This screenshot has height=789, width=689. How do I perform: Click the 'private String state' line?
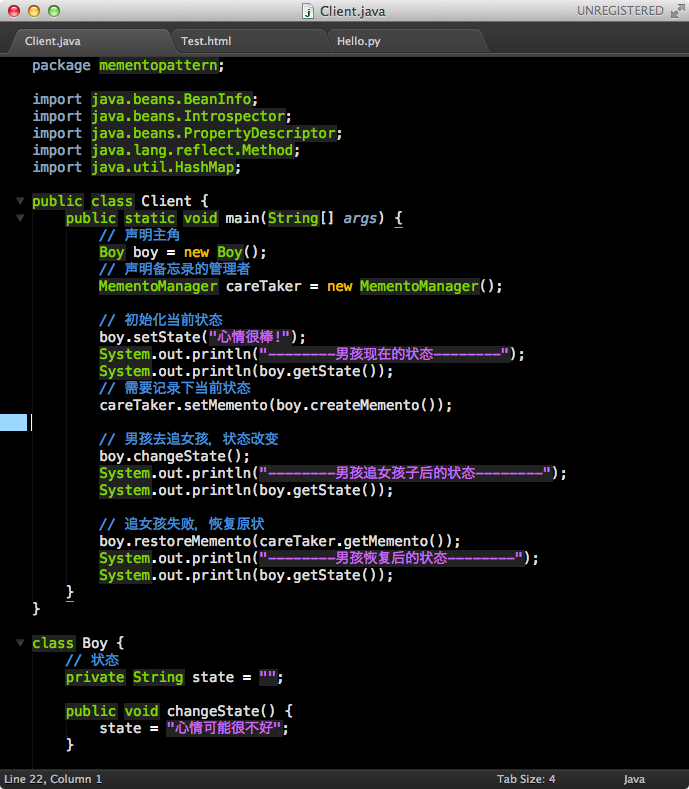point(174,677)
